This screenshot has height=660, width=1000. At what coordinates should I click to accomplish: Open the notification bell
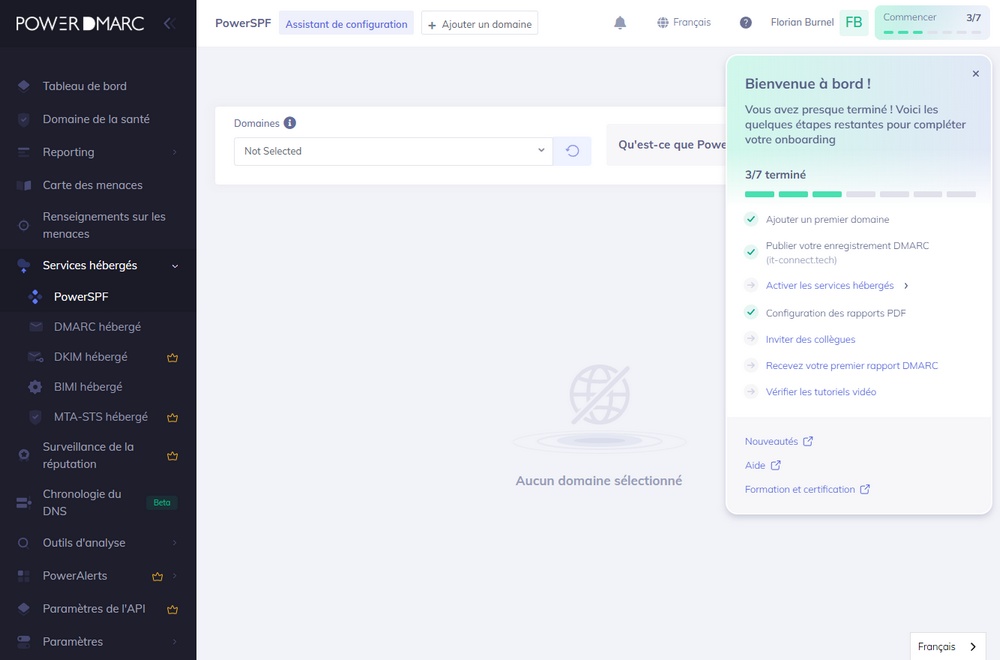pos(620,22)
